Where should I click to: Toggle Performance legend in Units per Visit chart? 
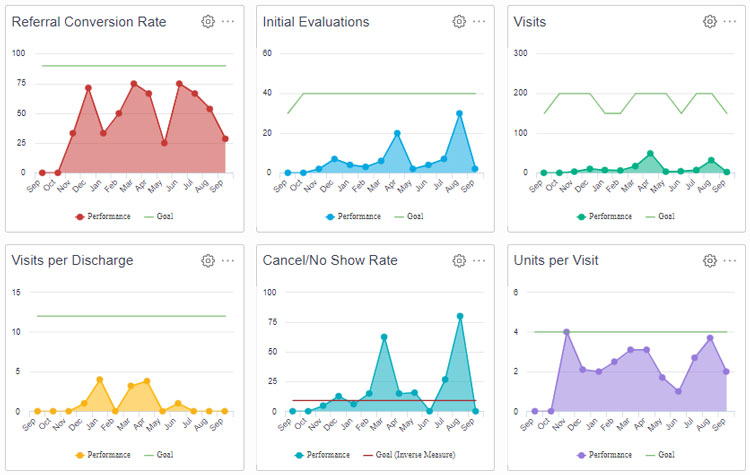[604, 454]
